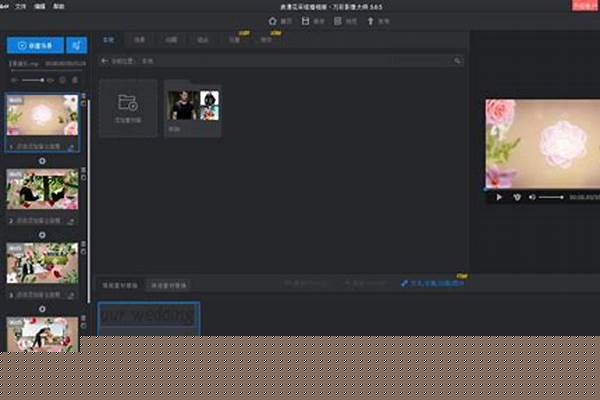Viewport: 600px width, 400px height.
Task: Click the upper small icon right of the first scene
Action: (83, 96)
